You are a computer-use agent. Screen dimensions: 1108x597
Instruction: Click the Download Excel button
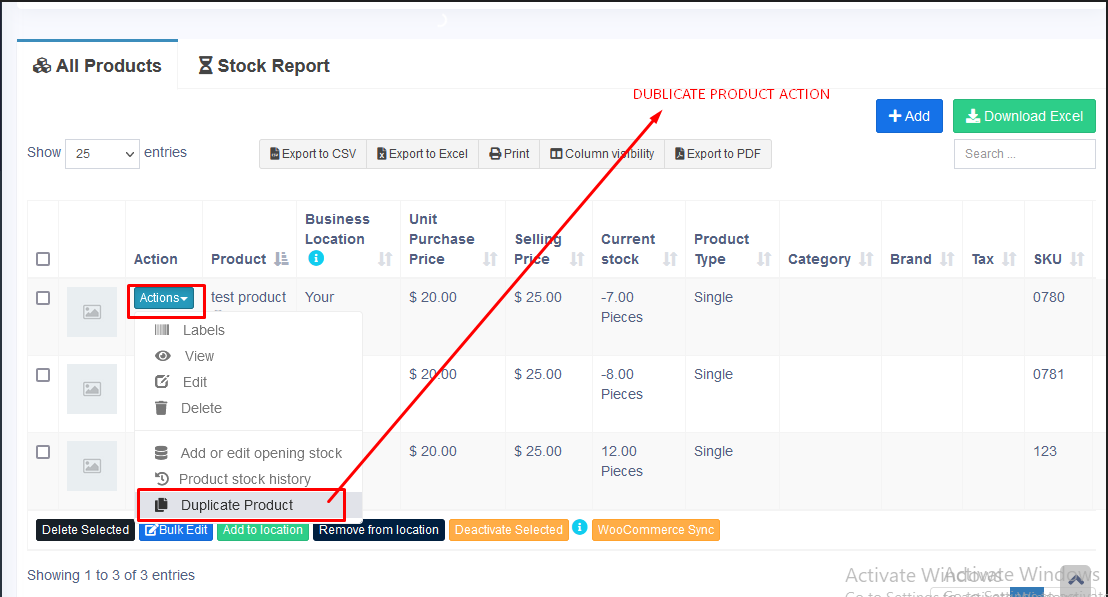[1024, 116]
